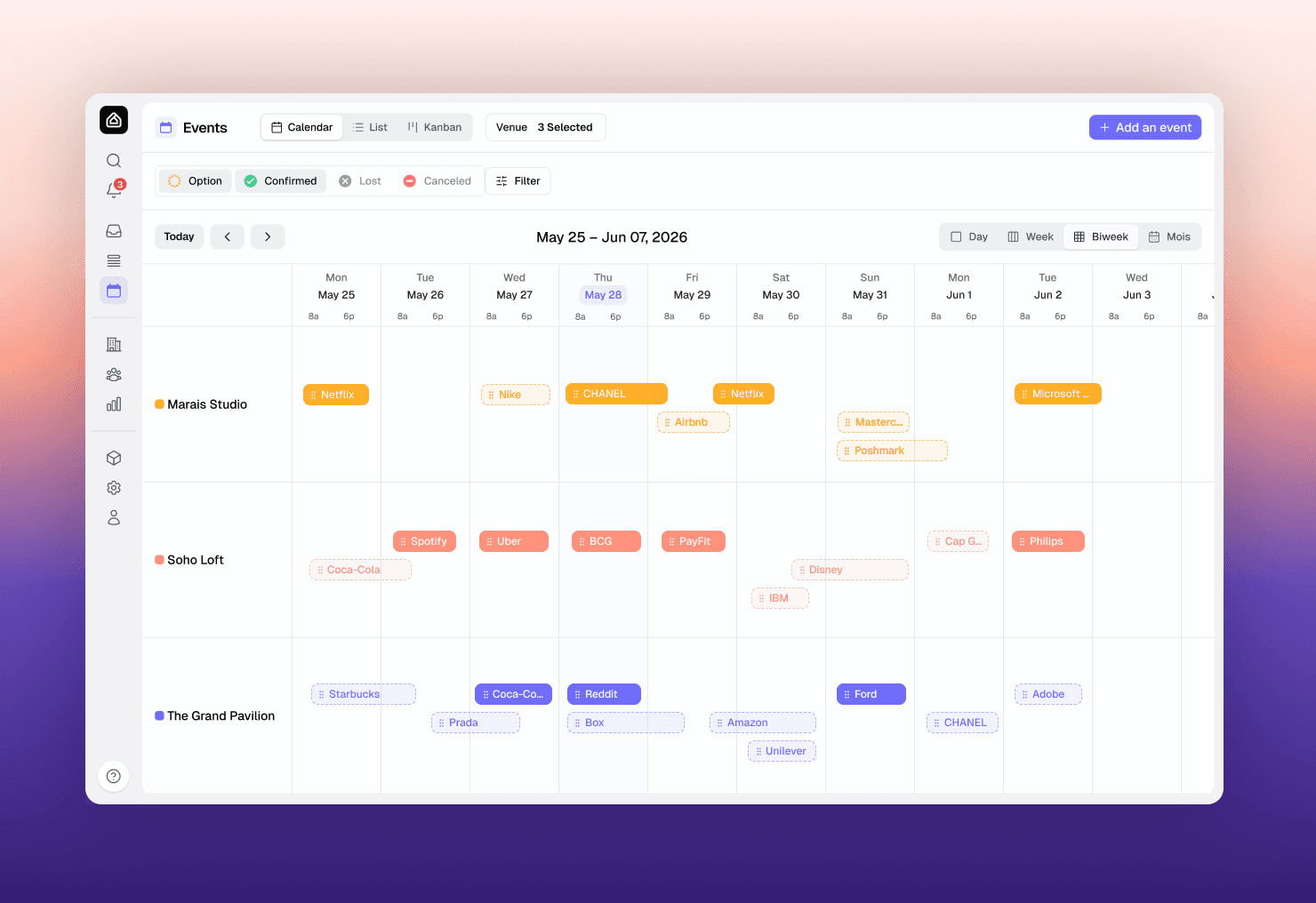Switch to Calendar view tab
1316x903 pixels.
[302, 127]
